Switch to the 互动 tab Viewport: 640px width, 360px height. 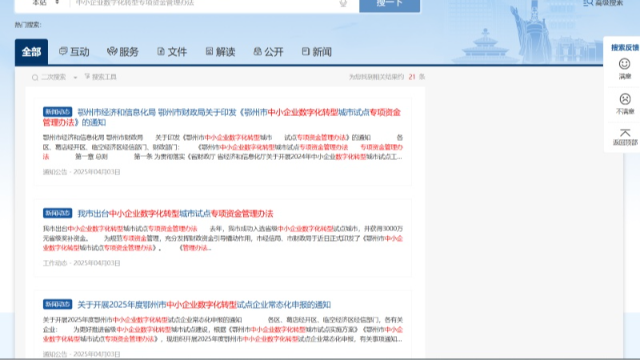pos(74,52)
